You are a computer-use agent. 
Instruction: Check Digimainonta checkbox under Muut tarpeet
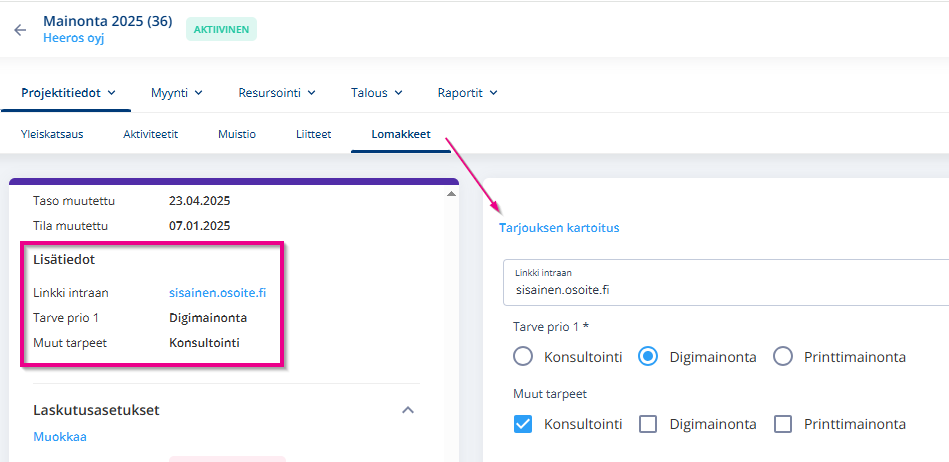point(648,424)
